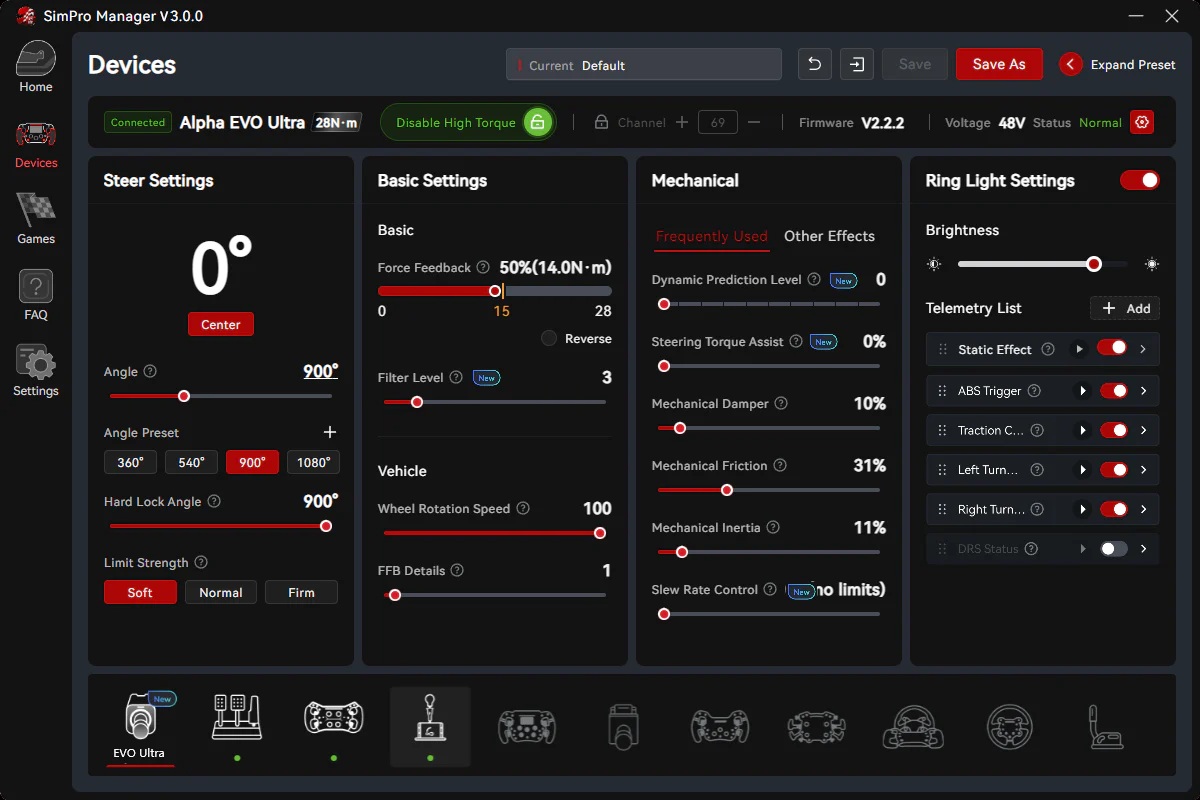Click the help icon next to Force Feedback
The image size is (1200, 800).
coord(483,268)
